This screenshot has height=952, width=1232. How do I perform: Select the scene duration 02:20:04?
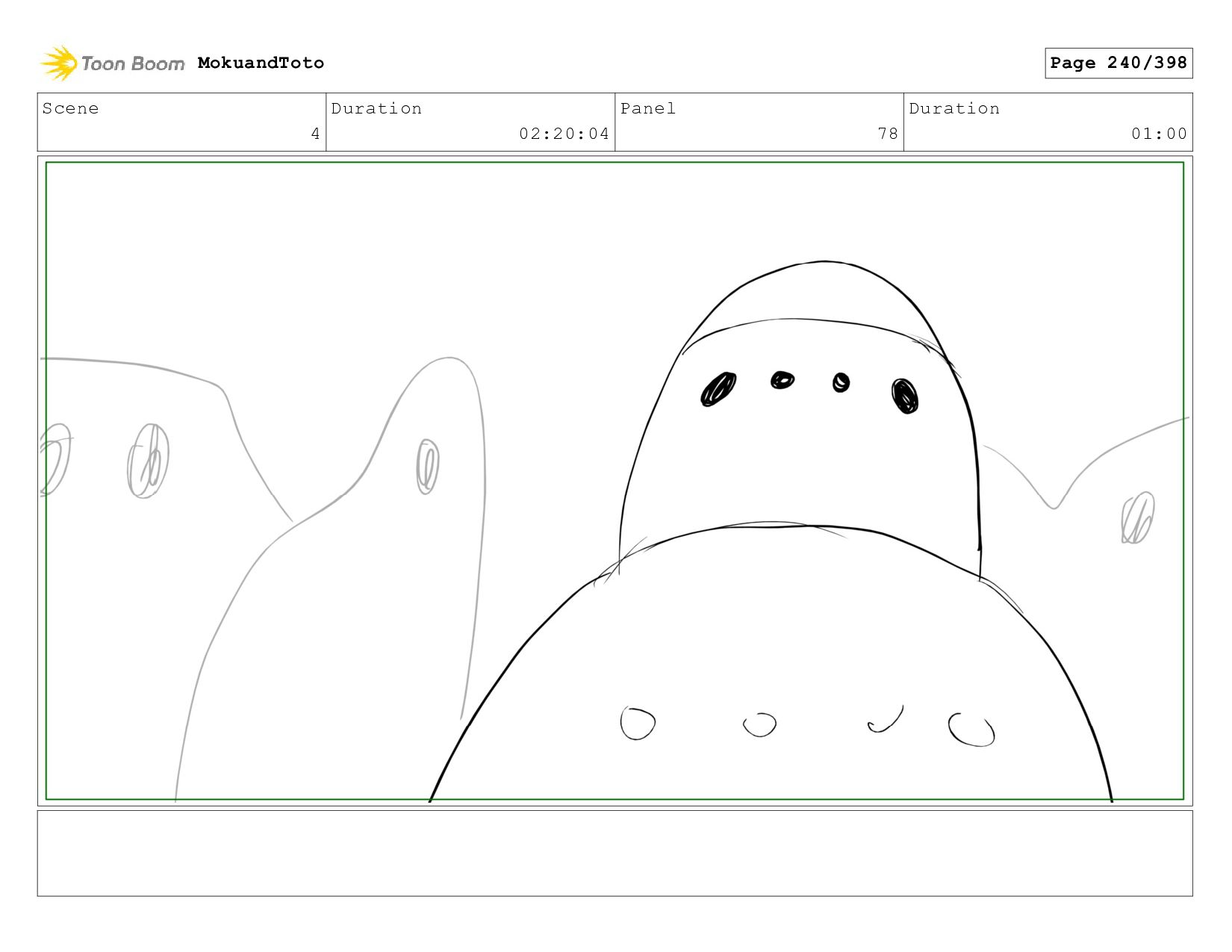coord(564,134)
